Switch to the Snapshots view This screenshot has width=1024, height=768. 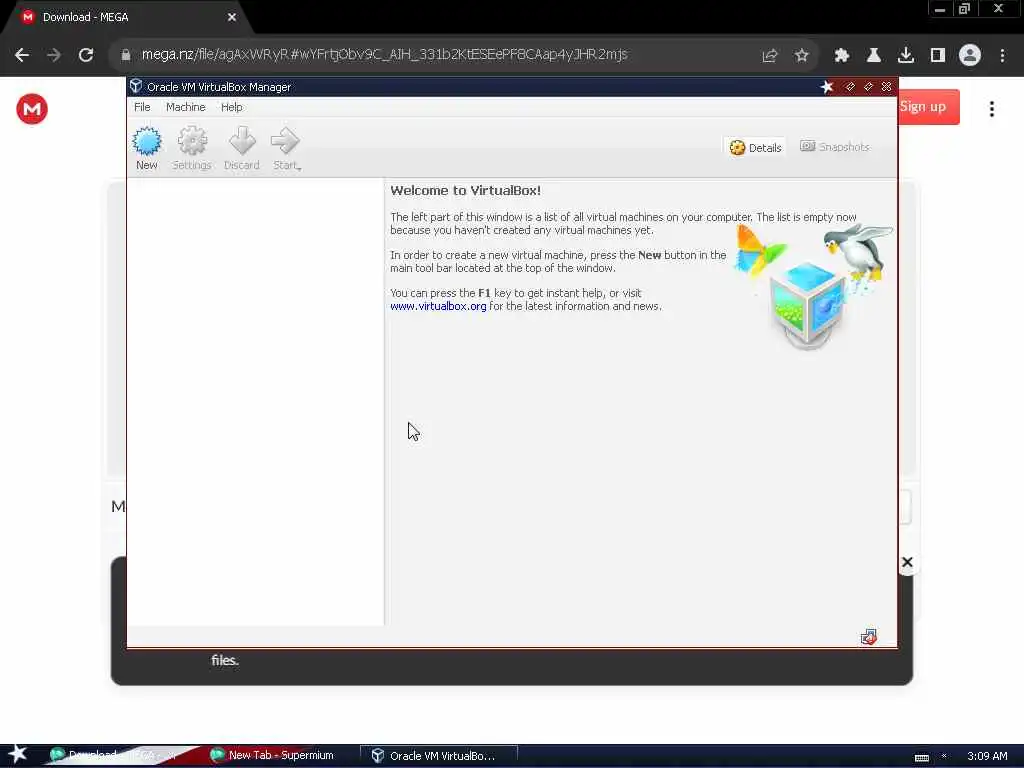(x=835, y=147)
